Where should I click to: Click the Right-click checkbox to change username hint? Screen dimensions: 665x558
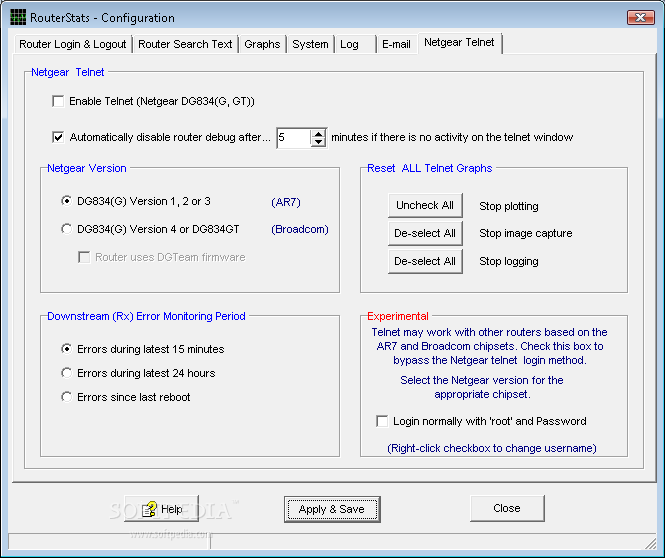pos(492,448)
